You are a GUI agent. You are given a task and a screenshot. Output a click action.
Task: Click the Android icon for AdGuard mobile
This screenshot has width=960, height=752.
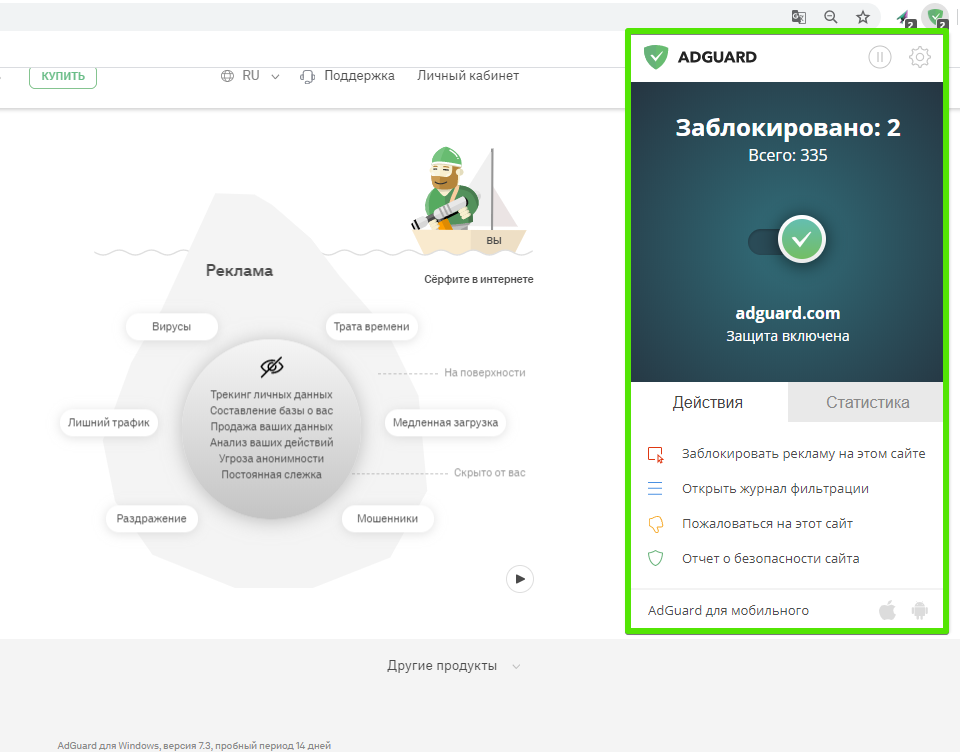pos(920,611)
